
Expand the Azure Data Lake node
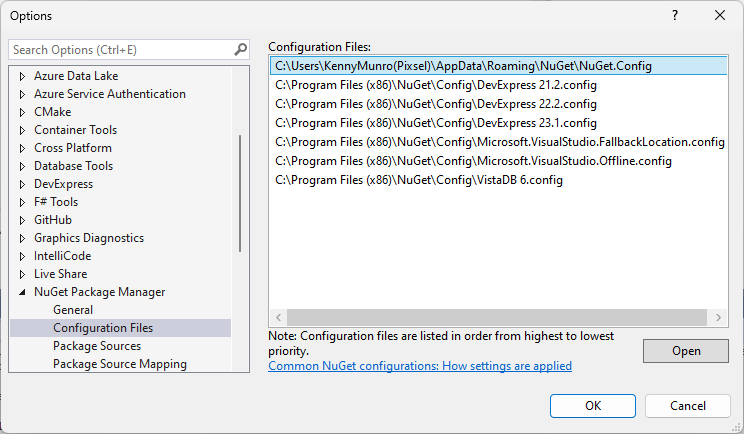click(23, 76)
